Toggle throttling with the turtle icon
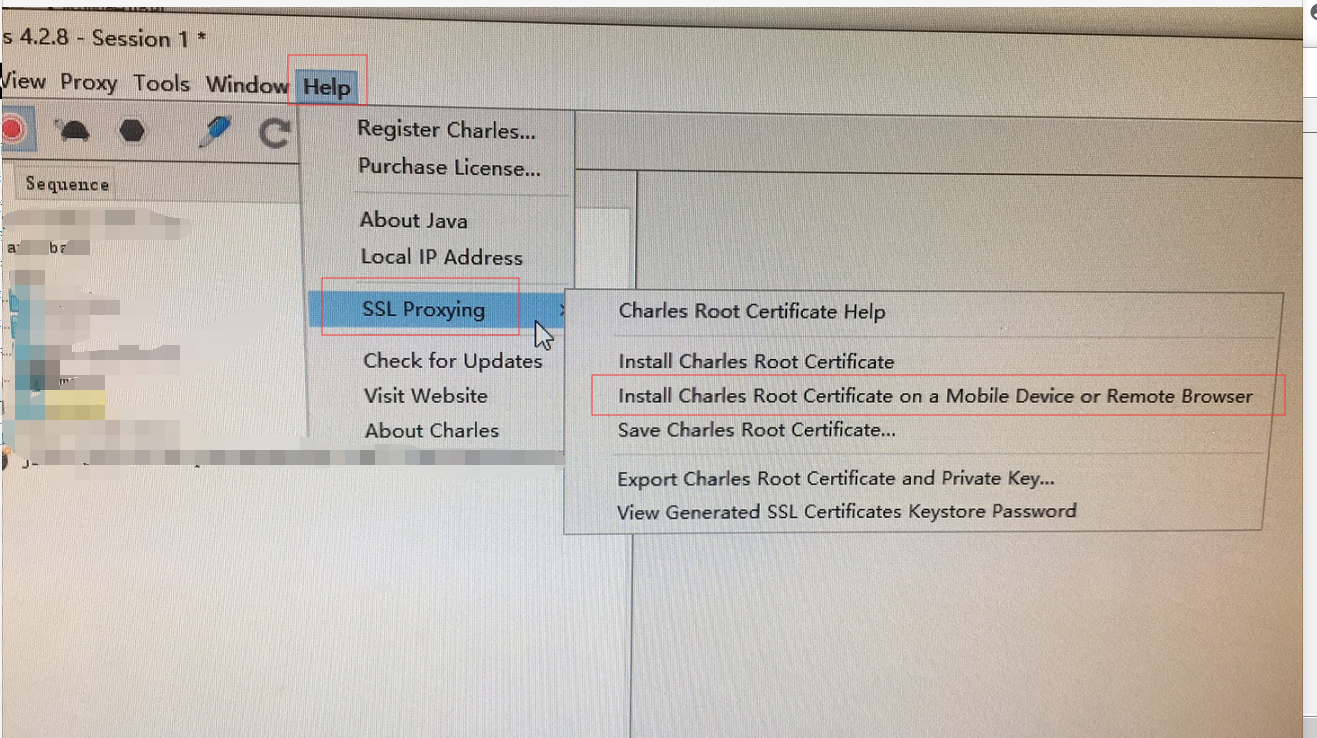 coord(73,131)
